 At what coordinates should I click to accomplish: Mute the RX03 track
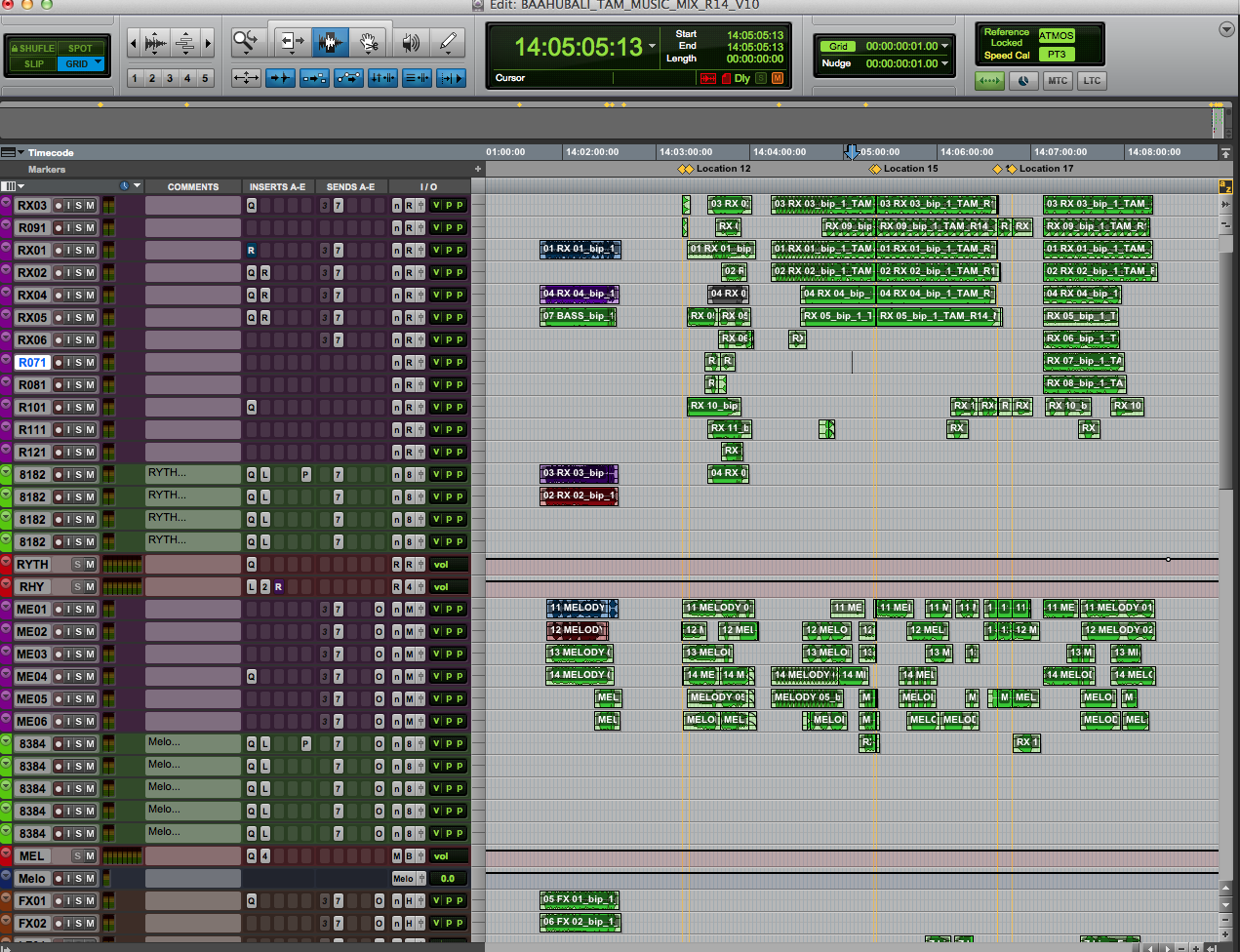point(91,206)
